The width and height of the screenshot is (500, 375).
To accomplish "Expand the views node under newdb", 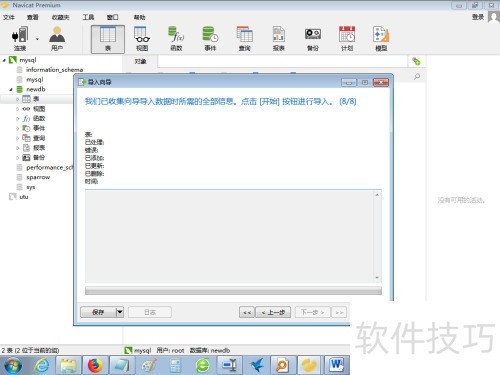I will click(18, 109).
